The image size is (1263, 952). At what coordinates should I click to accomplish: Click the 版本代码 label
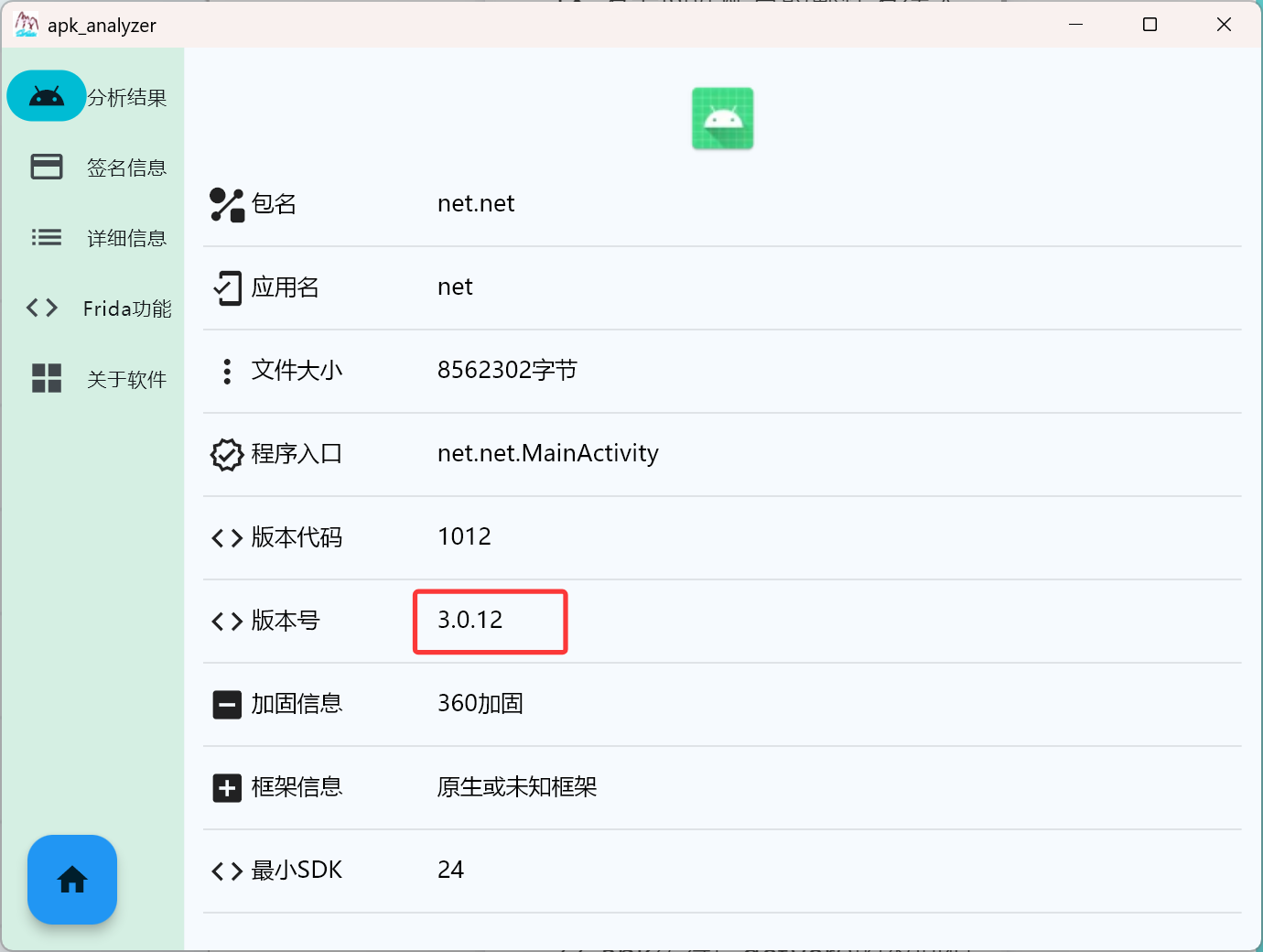pyautogui.click(x=297, y=536)
